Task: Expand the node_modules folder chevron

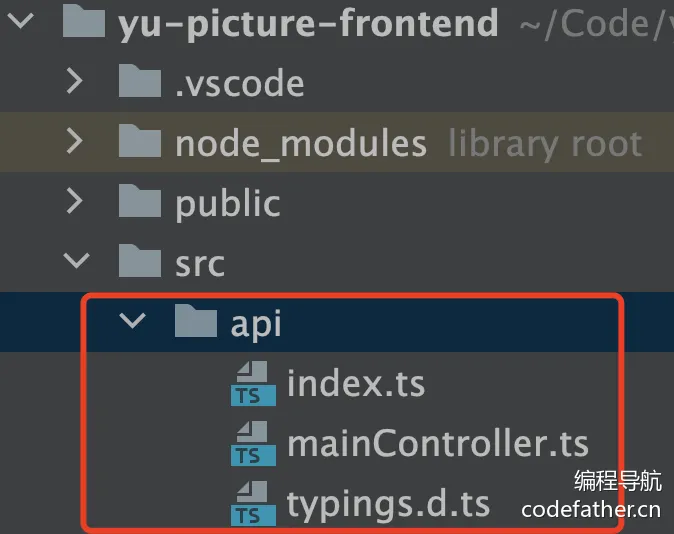Action: (75, 141)
